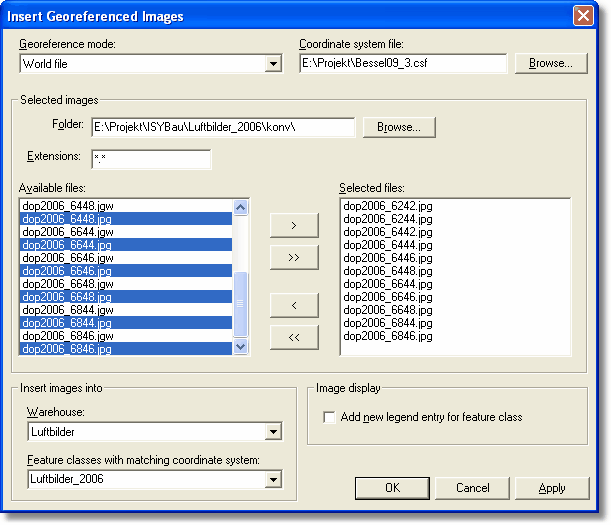Add selected files with single right arrow button

pos(294,225)
